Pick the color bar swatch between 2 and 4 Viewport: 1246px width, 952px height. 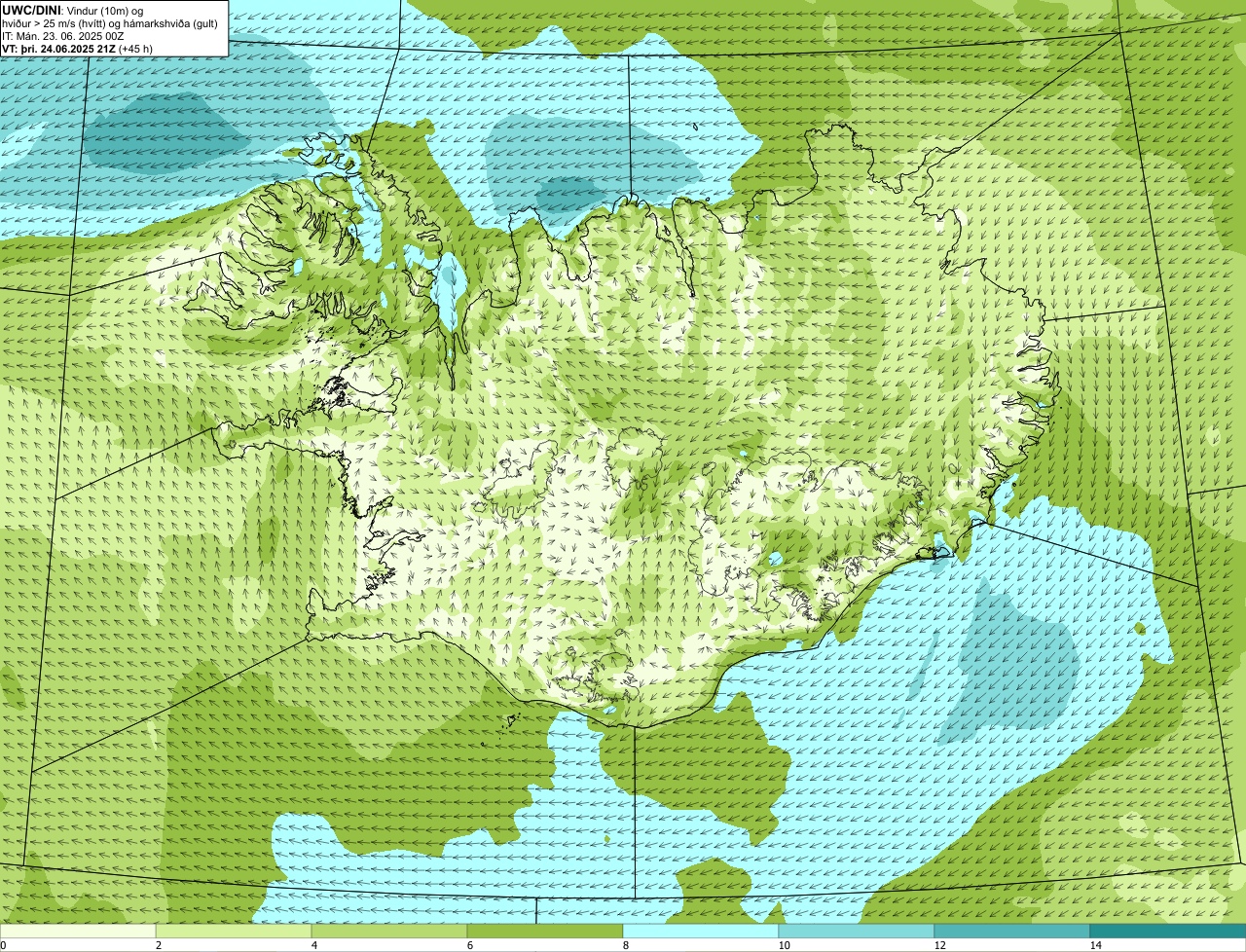pyautogui.click(x=234, y=931)
